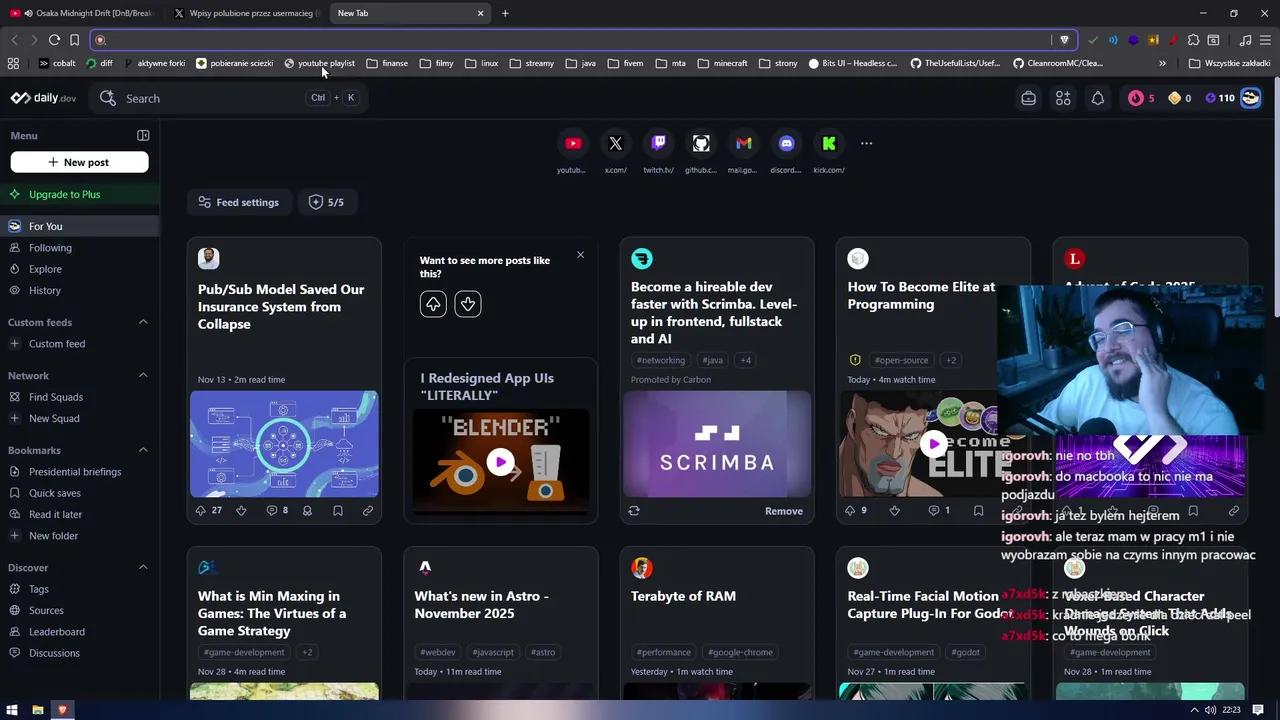1280x720 pixels.
Task: Open browser sidebar search panel icon
Action: pyautogui.click(x=1213, y=40)
